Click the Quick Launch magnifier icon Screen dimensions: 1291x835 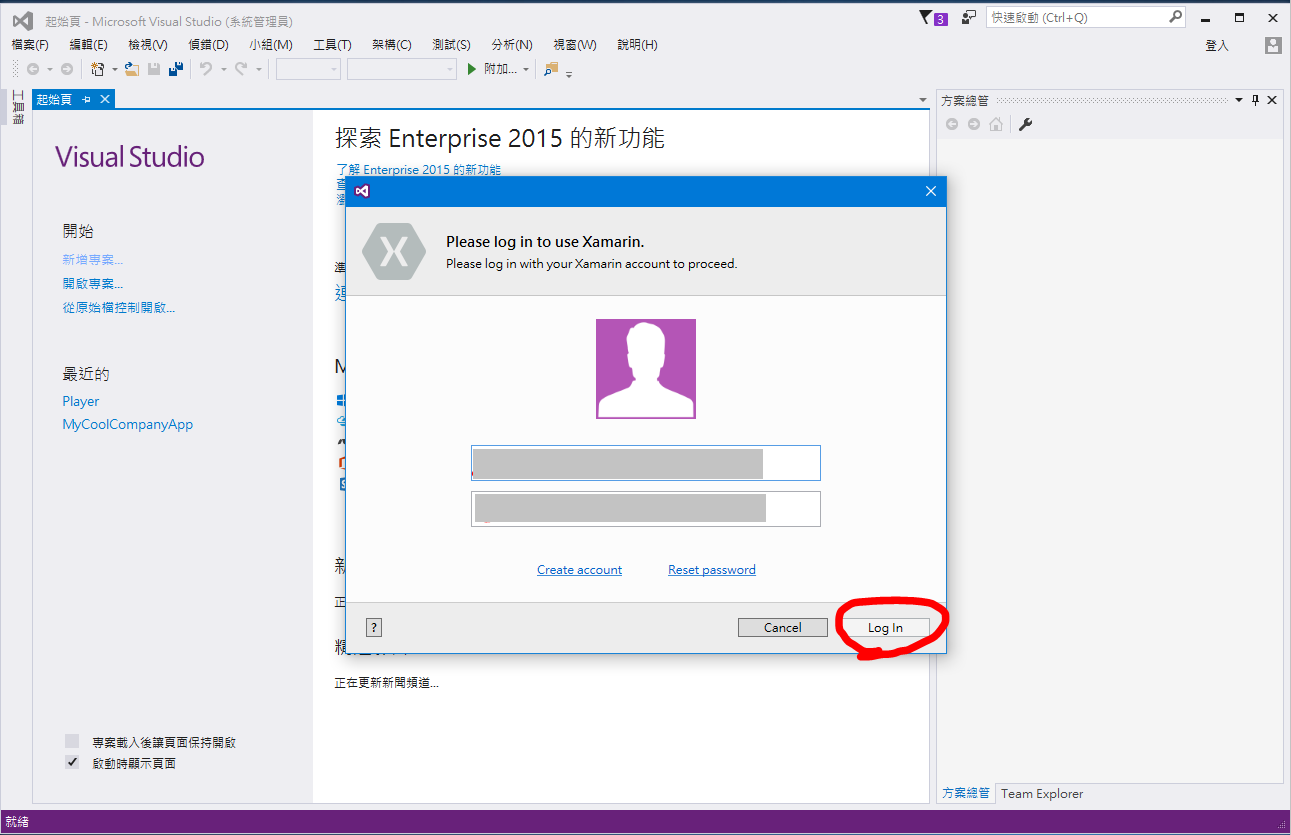point(1176,17)
